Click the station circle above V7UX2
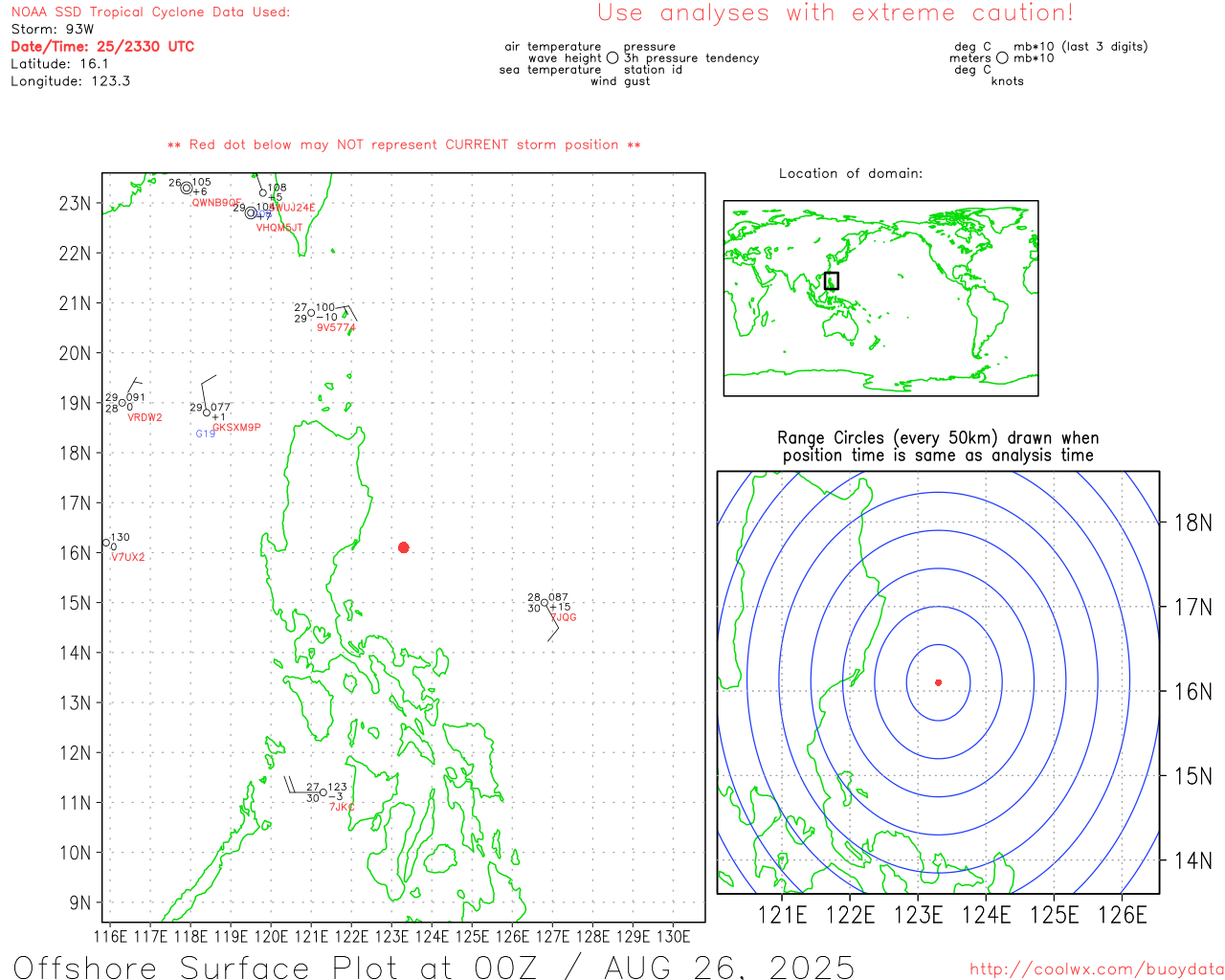The image size is (1225, 980). tap(106, 543)
